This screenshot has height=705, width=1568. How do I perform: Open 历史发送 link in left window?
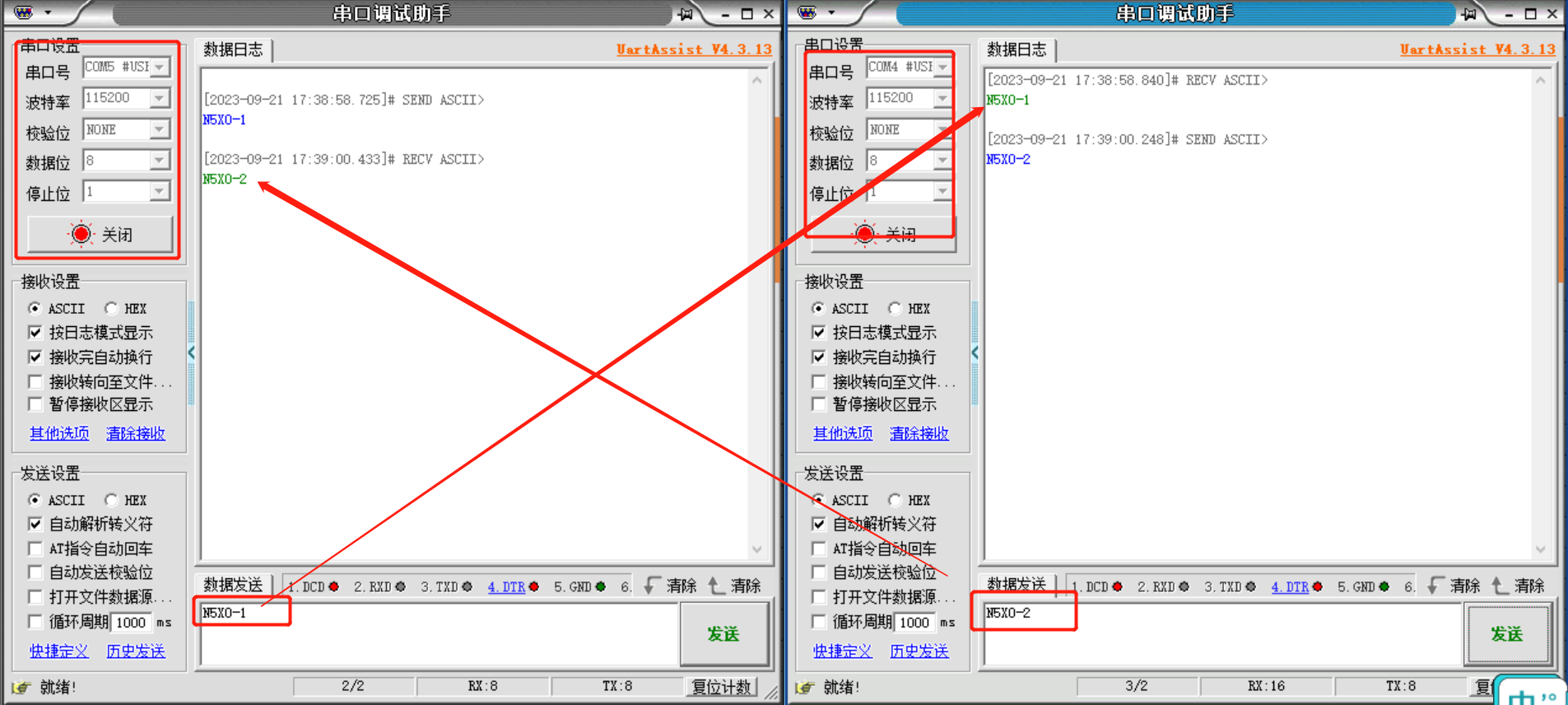(136, 651)
